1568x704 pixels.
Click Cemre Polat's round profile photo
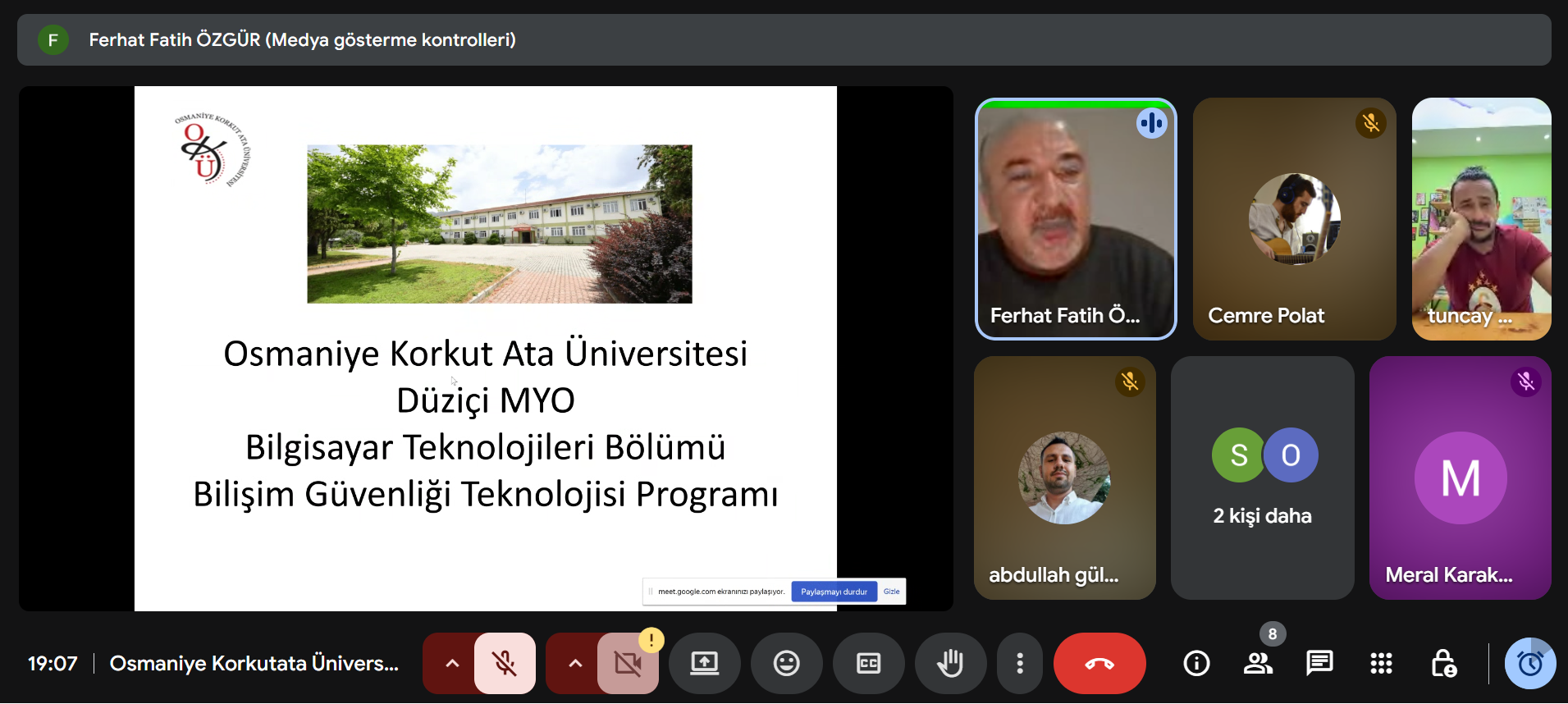point(1294,219)
